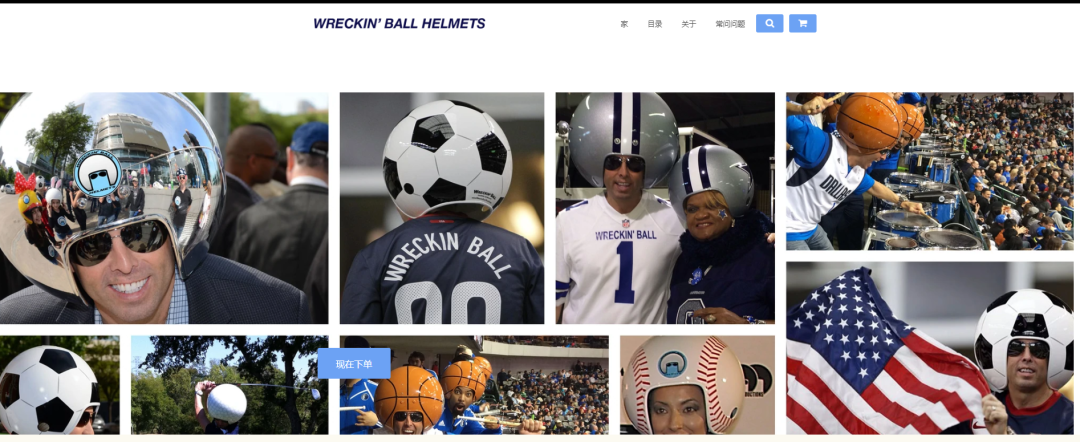
Task: Open the two basketball helmets crowd photo
Action: 474,385
